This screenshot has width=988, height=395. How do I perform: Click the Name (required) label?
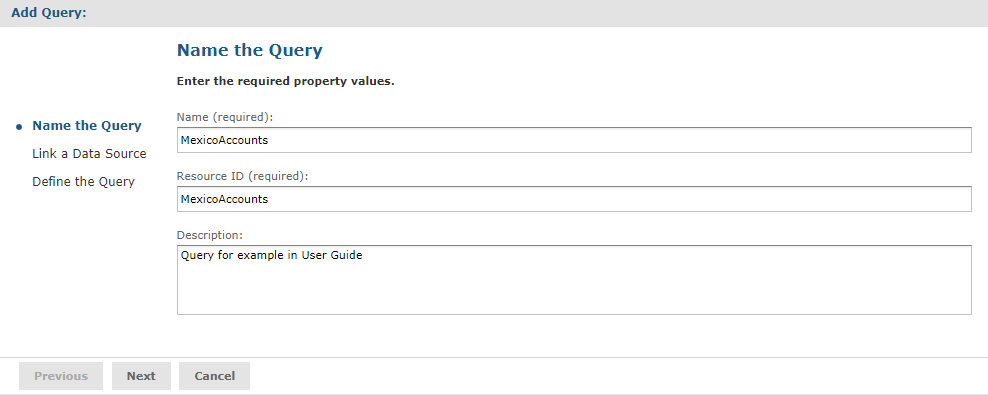coord(225,117)
